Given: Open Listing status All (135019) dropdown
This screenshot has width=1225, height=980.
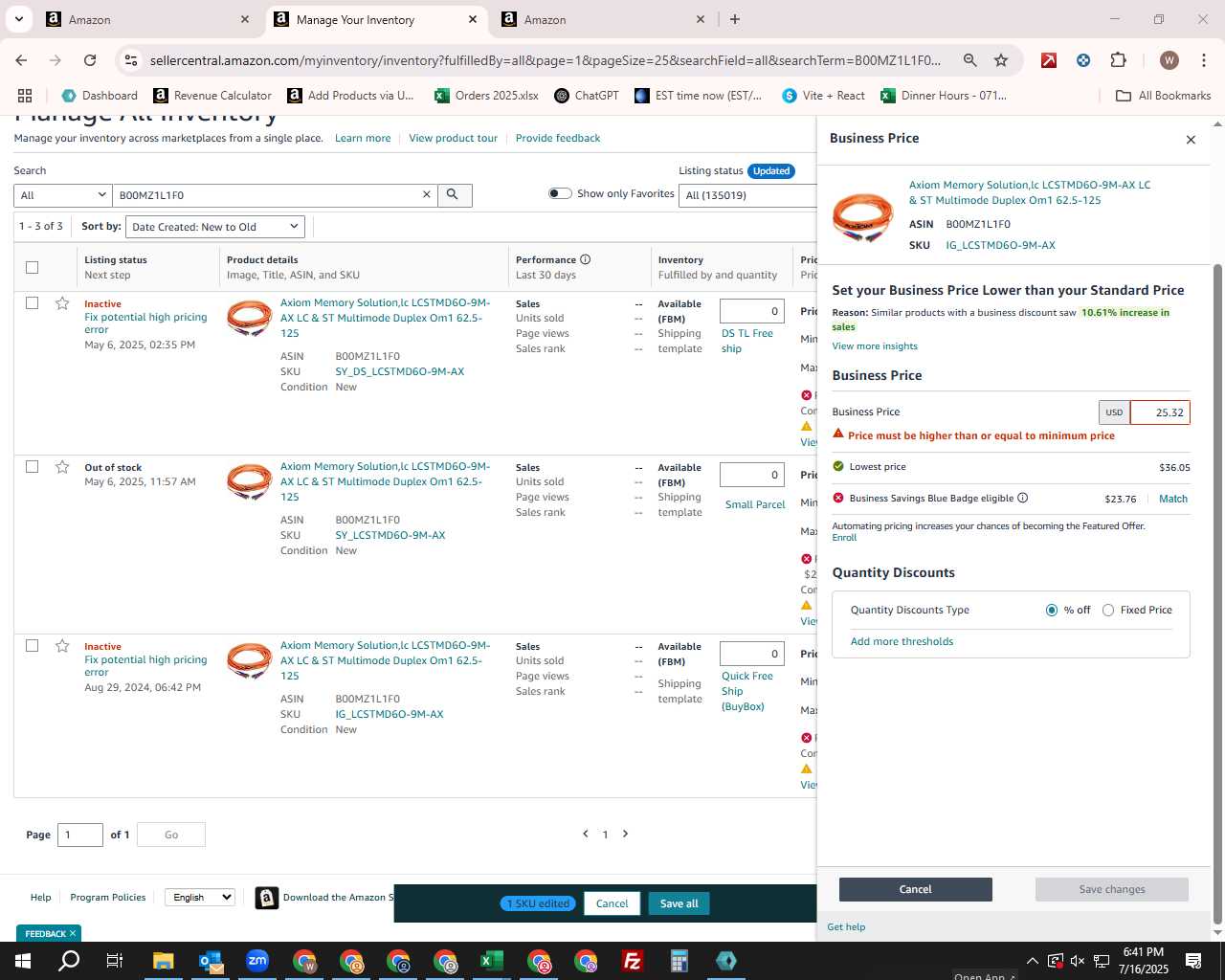Looking at the screenshot, I should click(747, 195).
